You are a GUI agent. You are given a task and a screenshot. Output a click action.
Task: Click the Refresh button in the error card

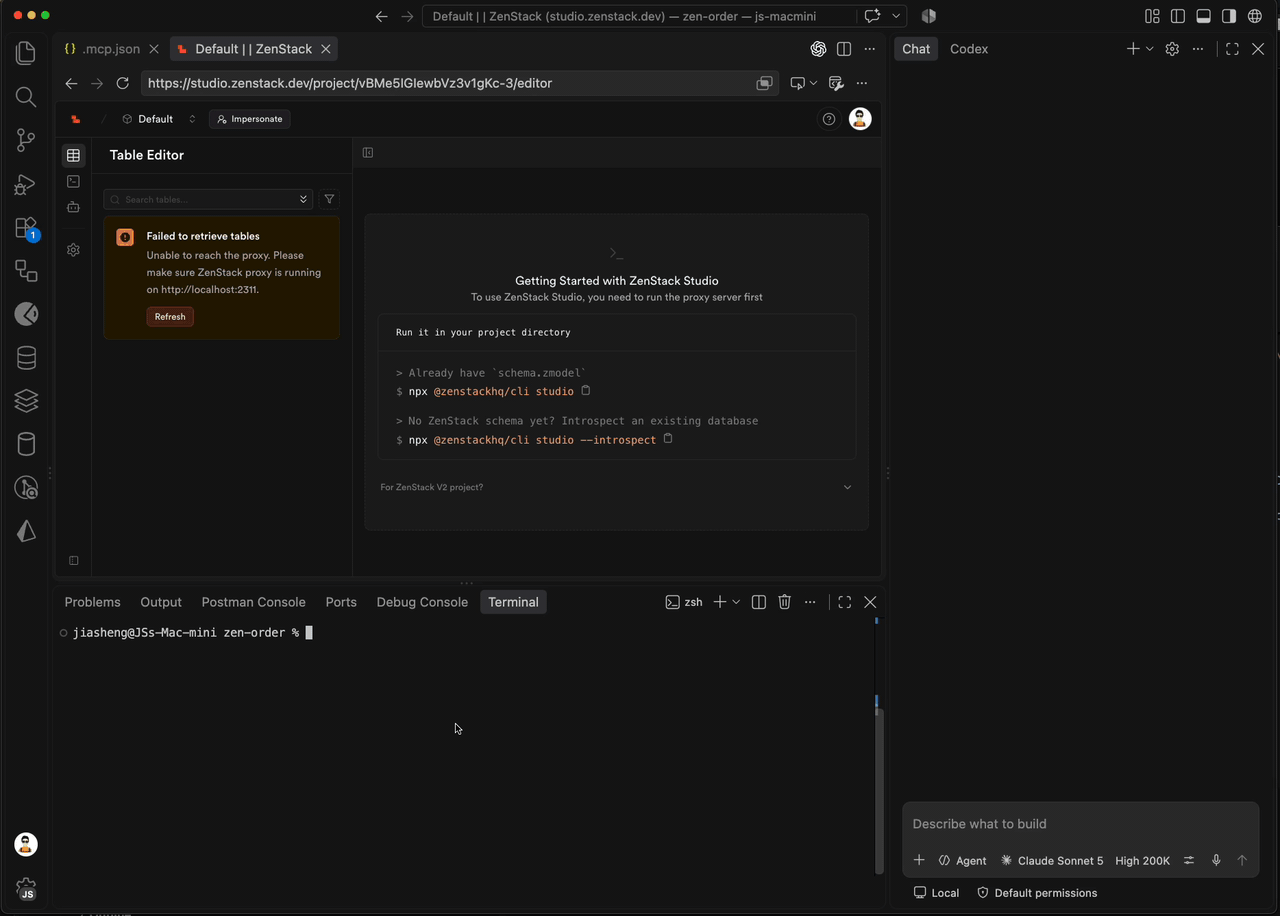click(170, 316)
